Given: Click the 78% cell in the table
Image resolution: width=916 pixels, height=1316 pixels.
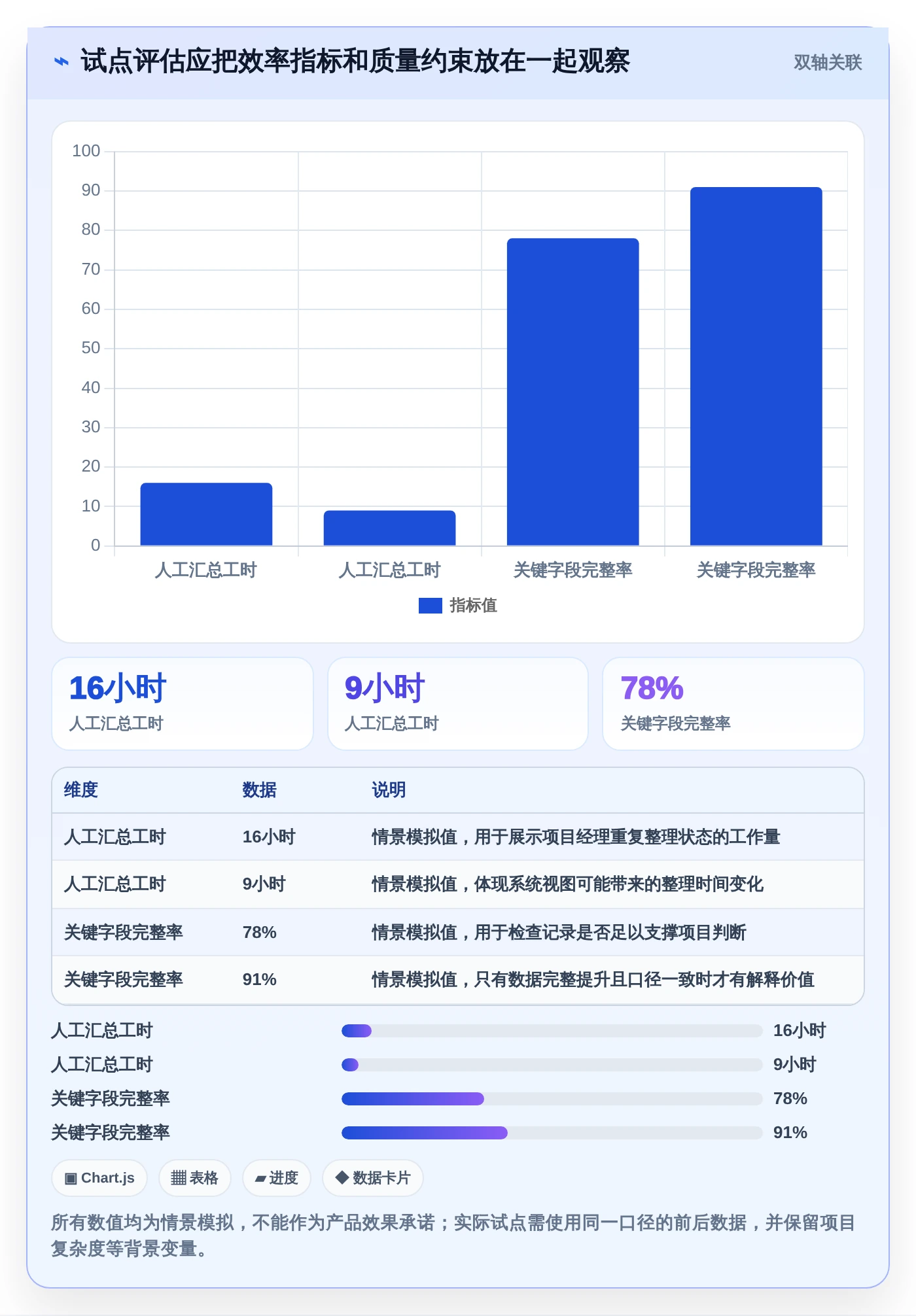Looking at the screenshot, I should point(259,932).
